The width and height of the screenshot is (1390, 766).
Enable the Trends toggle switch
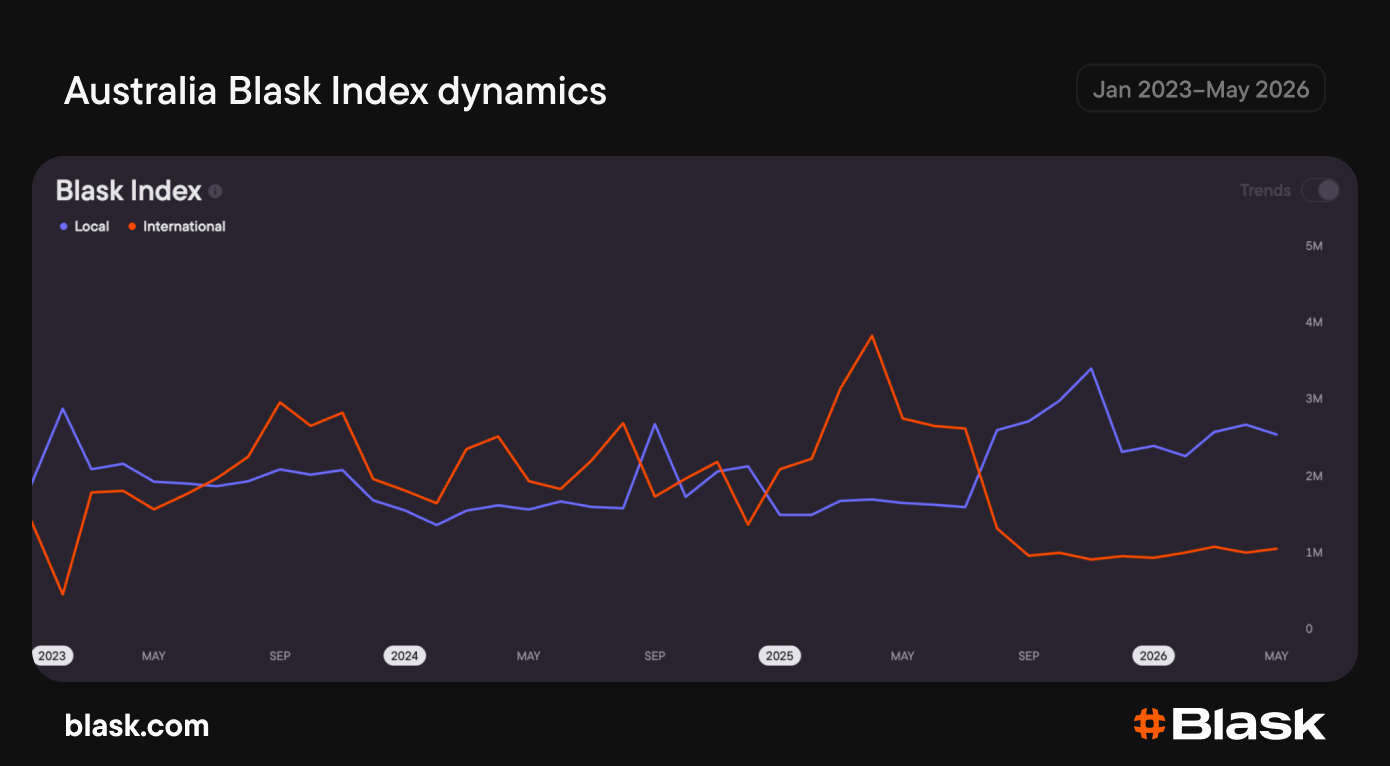[x=1320, y=190]
